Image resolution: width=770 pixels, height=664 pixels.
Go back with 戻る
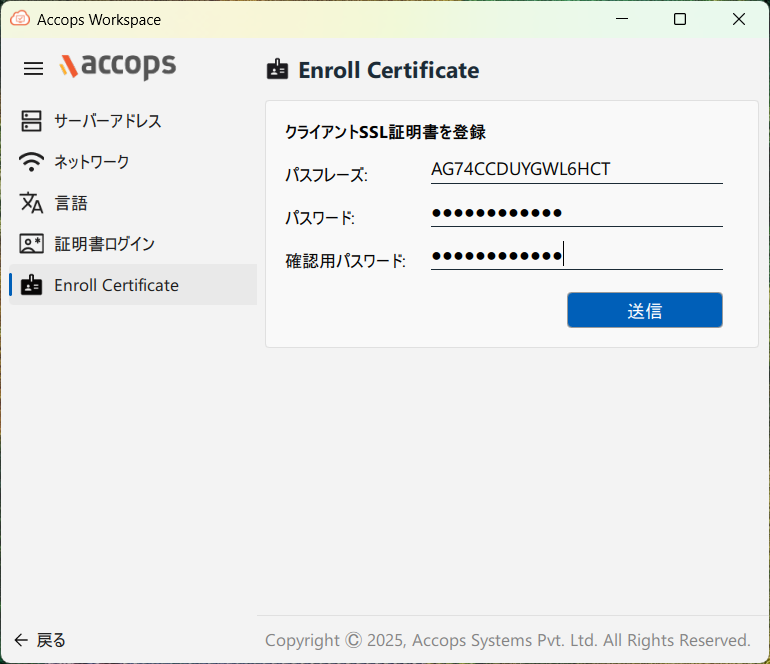[40, 640]
